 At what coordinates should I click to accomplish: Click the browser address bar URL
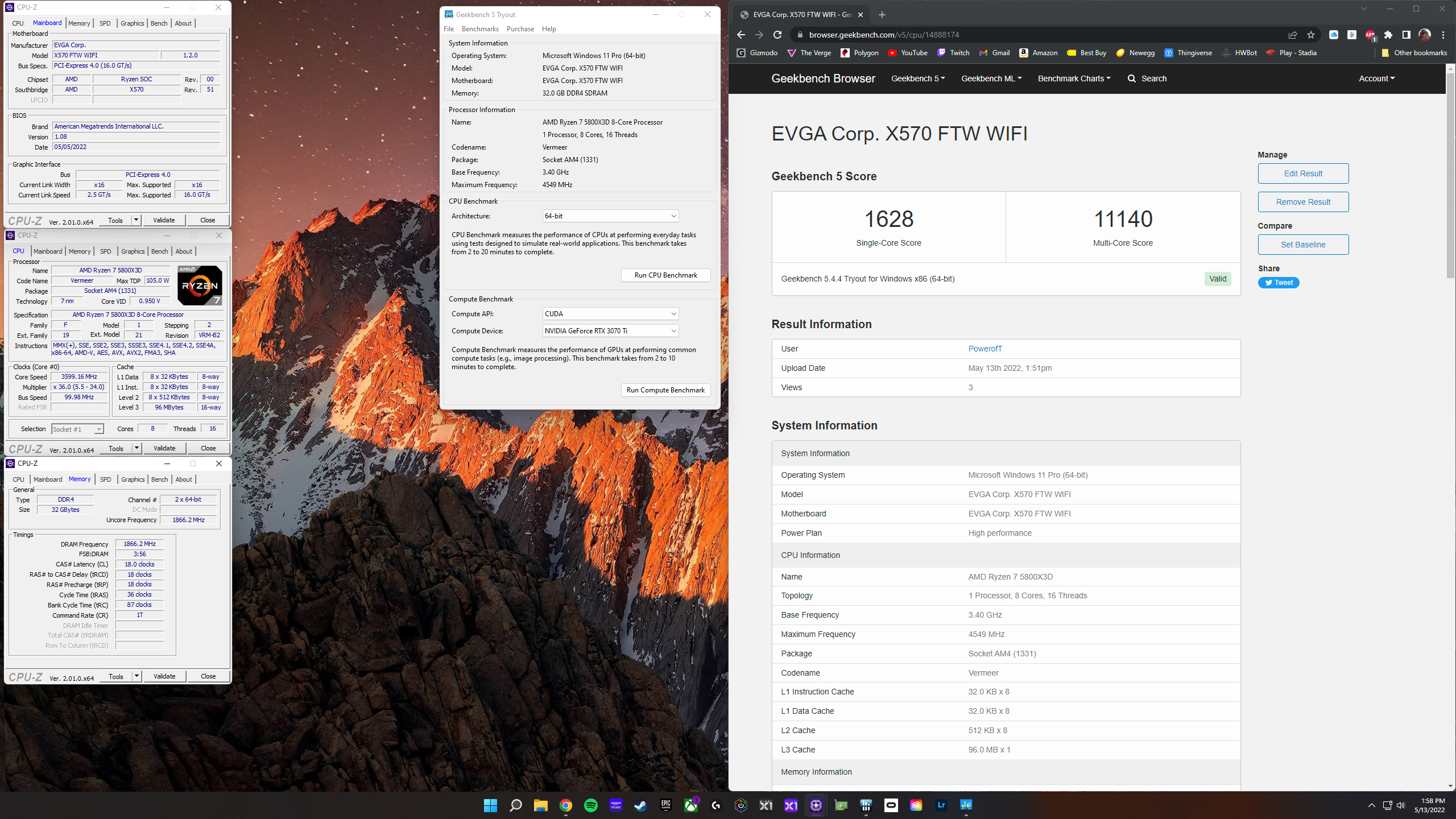884,35
